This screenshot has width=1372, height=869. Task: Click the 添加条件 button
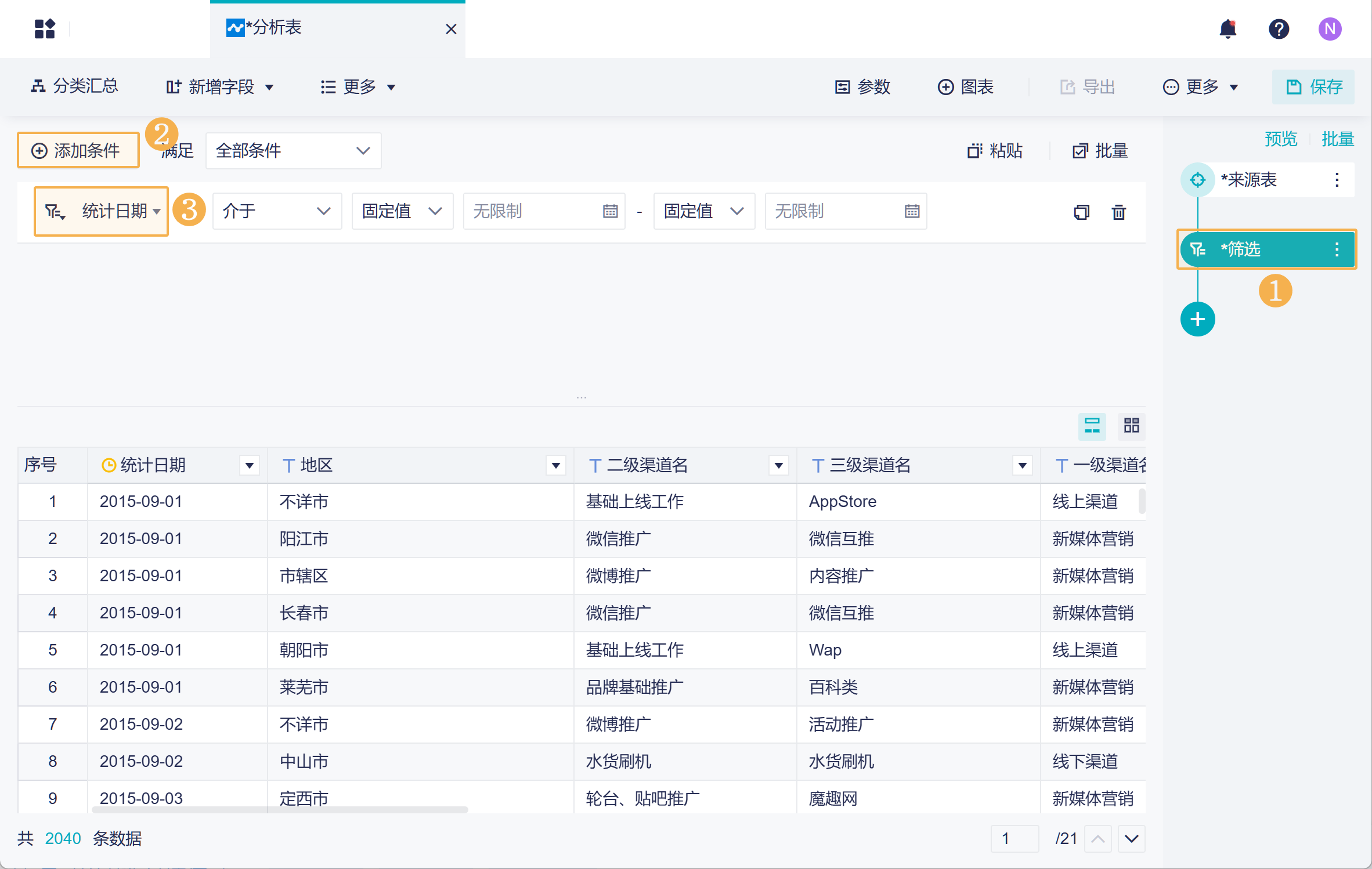point(78,151)
